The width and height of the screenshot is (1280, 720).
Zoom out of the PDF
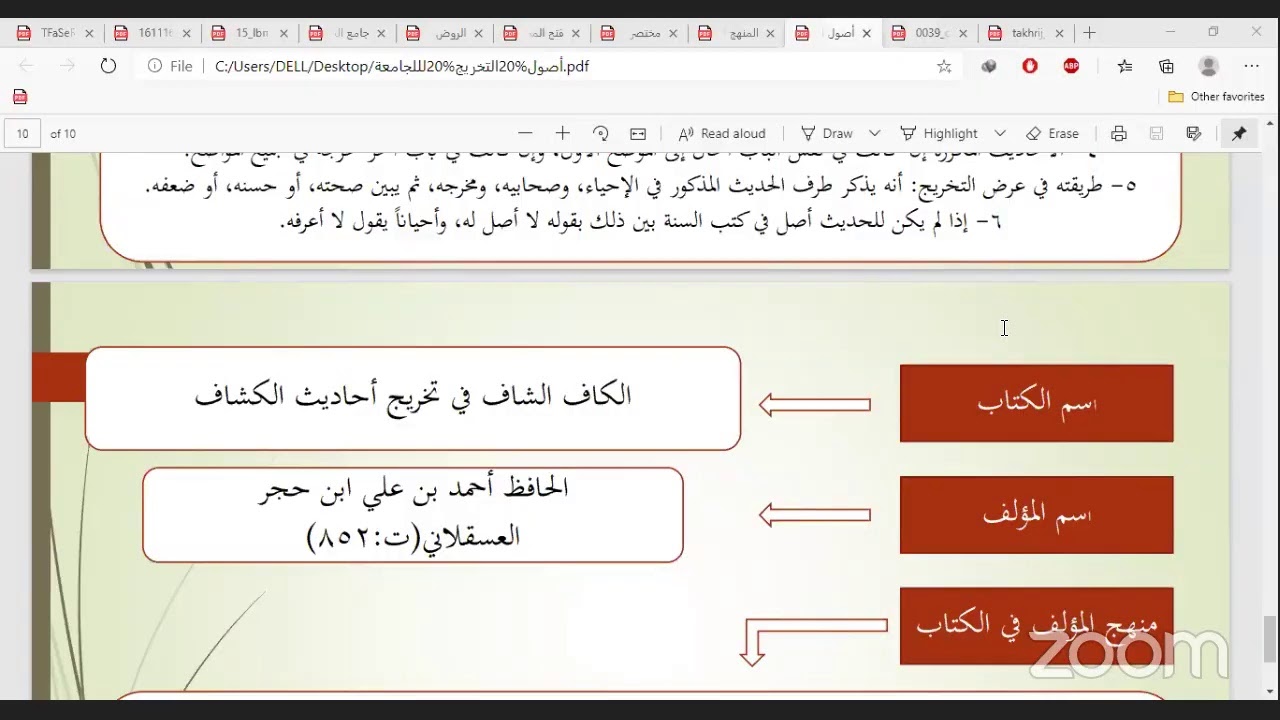[x=525, y=133]
